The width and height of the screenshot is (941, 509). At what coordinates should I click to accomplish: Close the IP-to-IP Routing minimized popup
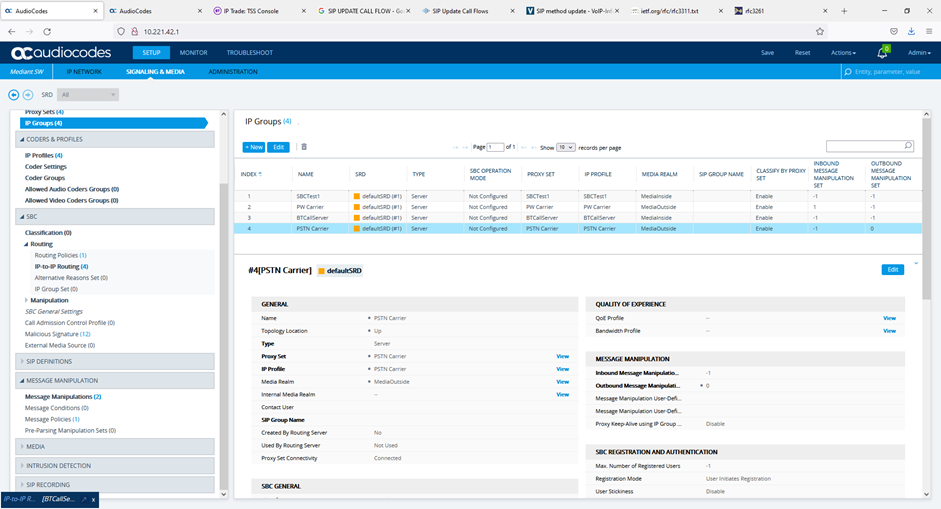tap(94, 499)
